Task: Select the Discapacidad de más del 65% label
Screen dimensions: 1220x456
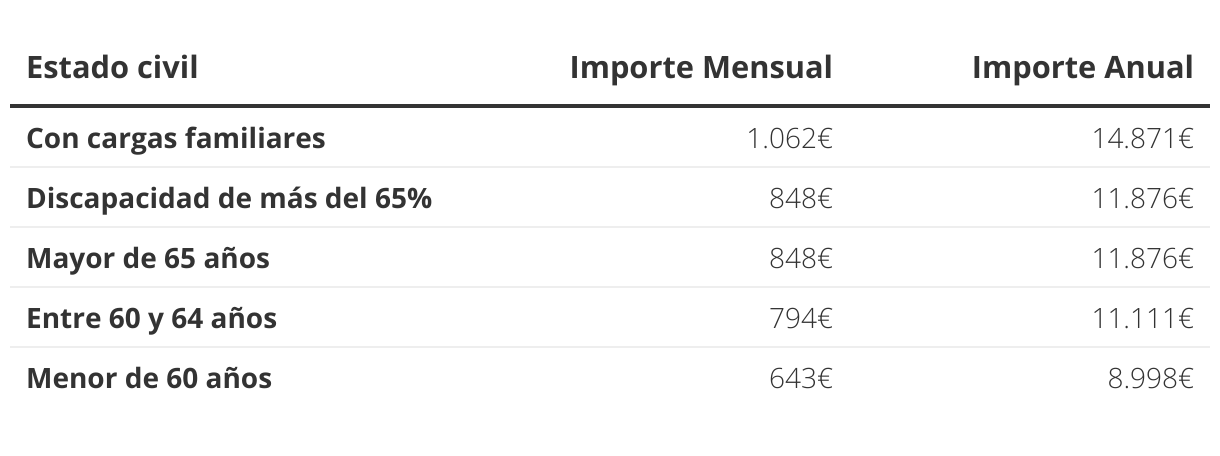Action: [229, 198]
